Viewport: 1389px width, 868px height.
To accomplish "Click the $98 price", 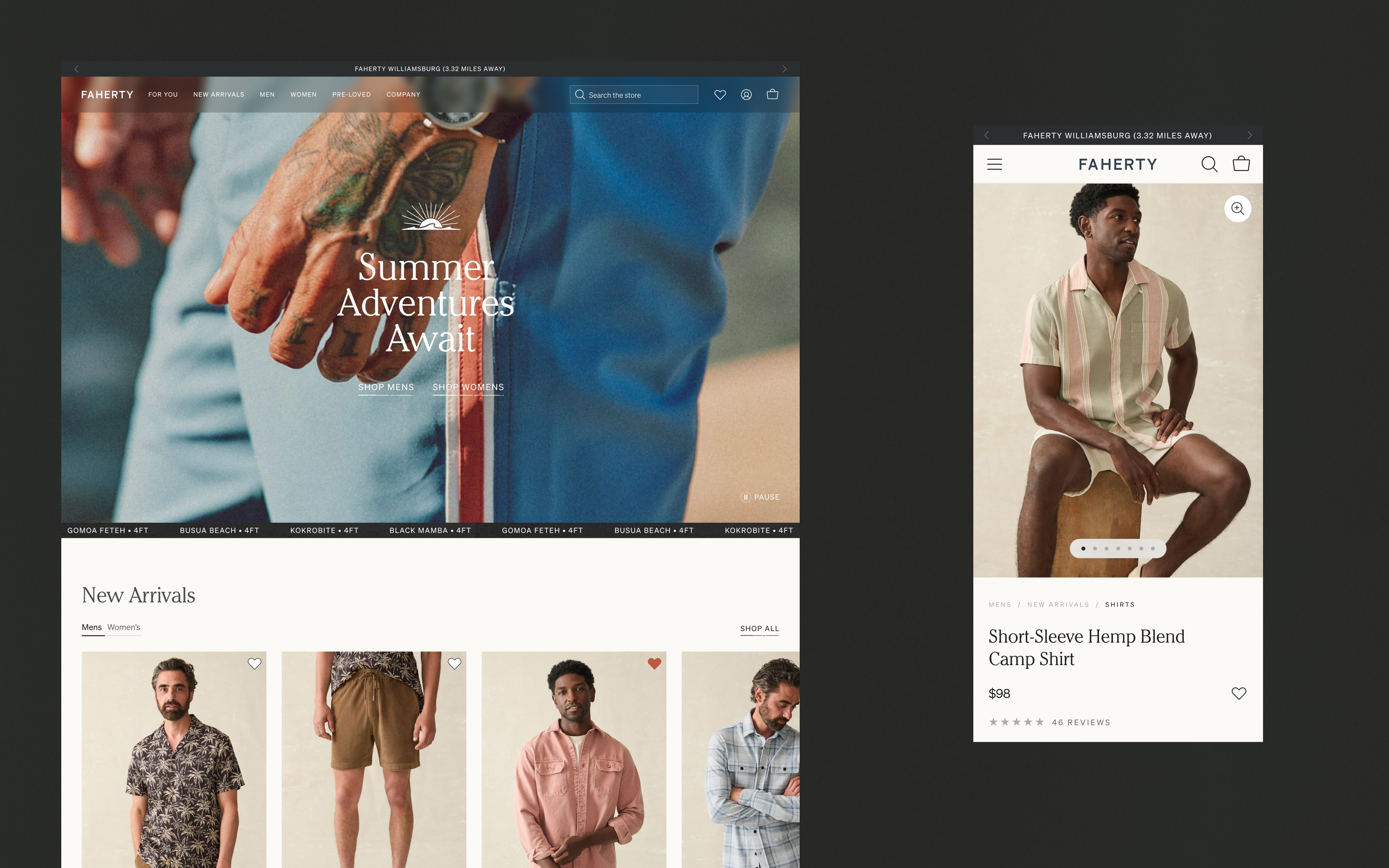I will pyautogui.click(x=999, y=693).
